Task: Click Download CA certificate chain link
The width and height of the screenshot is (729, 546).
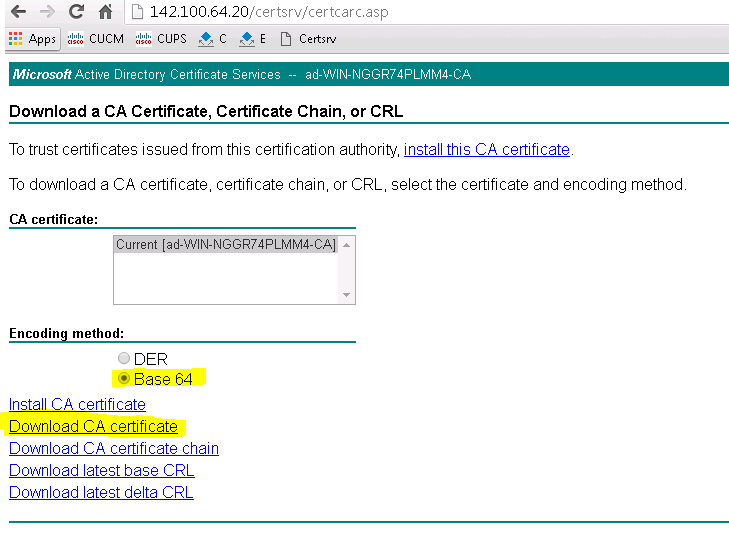Action: (x=114, y=448)
